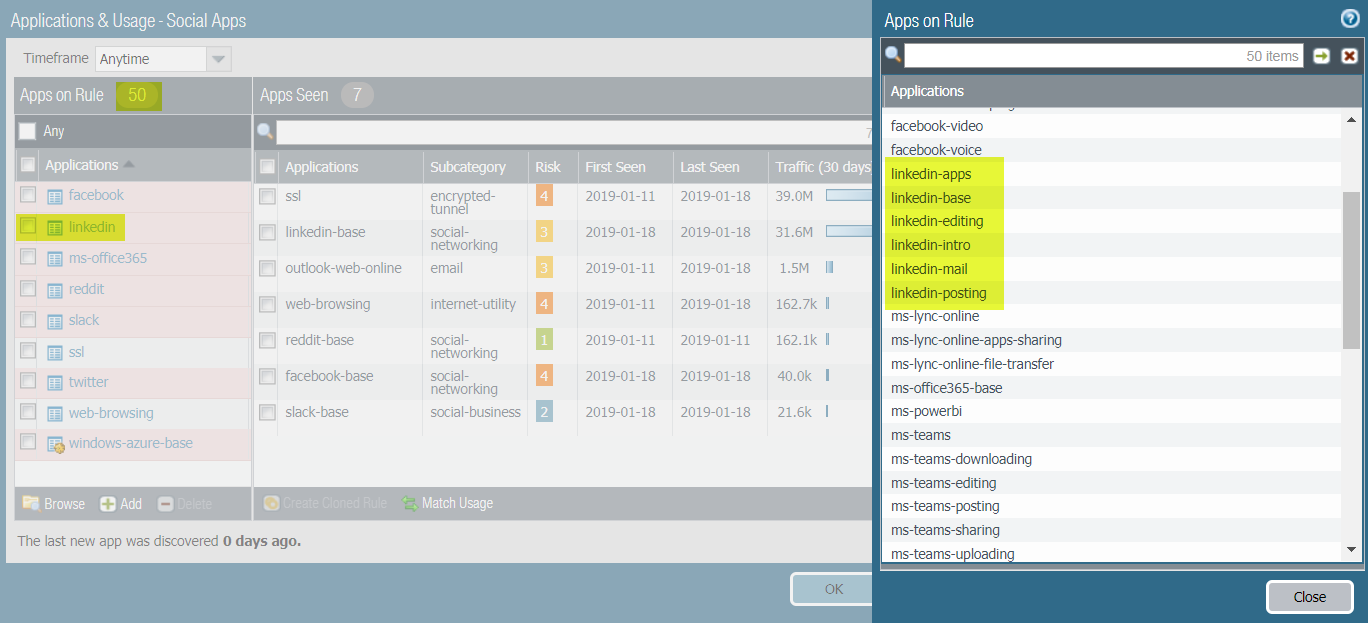Click the green arrow export icon
Image resolution: width=1368 pixels, height=623 pixels.
pos(1321,56)
